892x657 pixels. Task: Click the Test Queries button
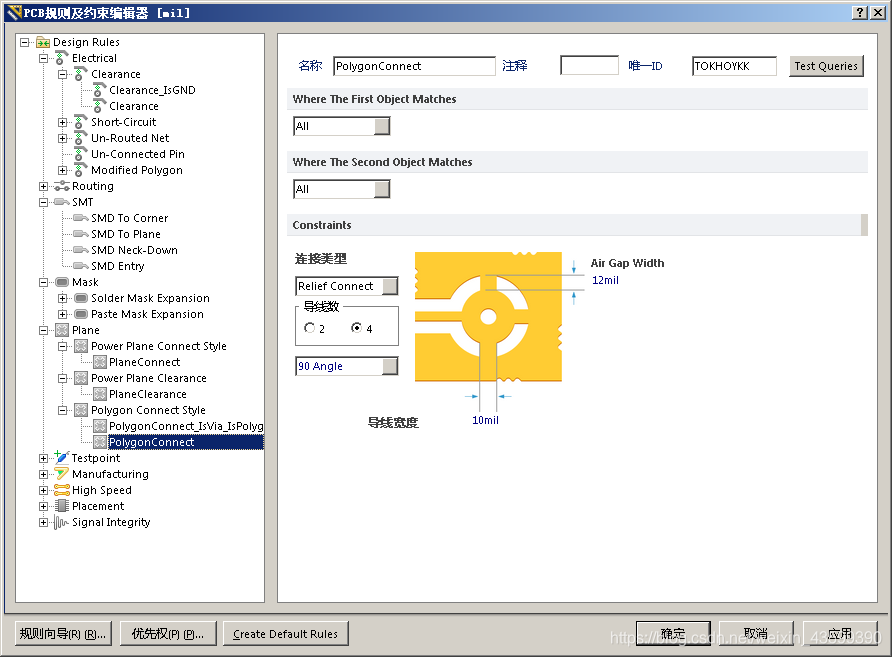826,66
